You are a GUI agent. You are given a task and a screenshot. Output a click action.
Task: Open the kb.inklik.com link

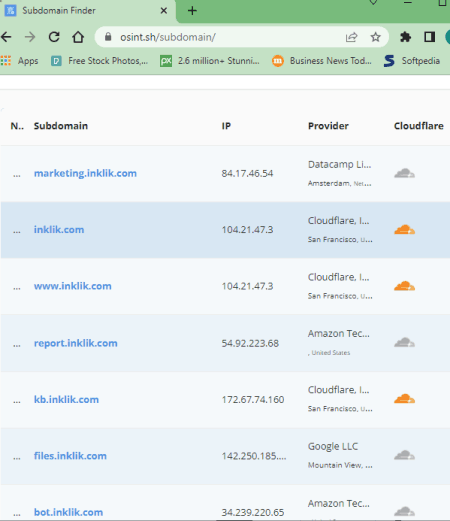(66, 399)
